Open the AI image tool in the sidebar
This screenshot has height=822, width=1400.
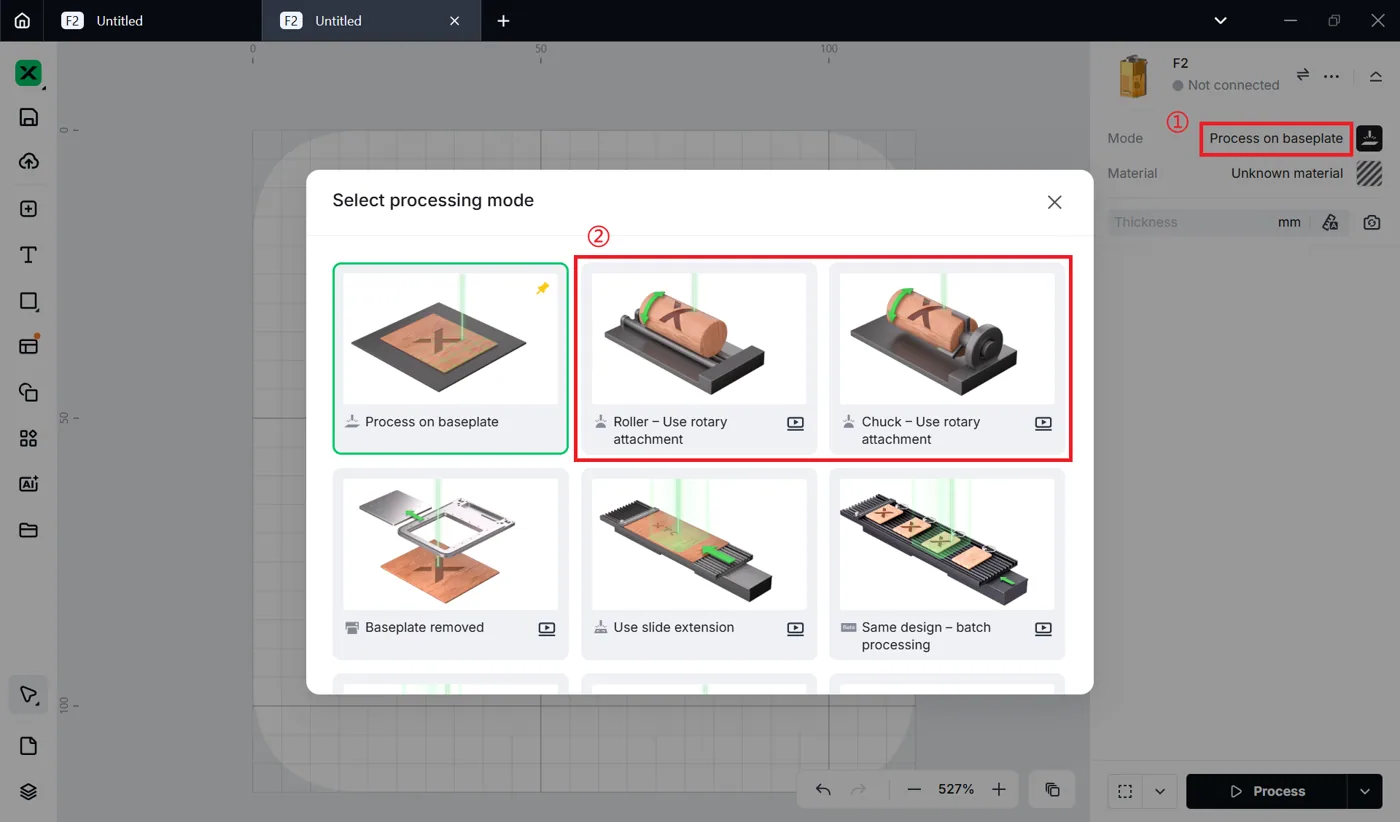pos(28,484)
